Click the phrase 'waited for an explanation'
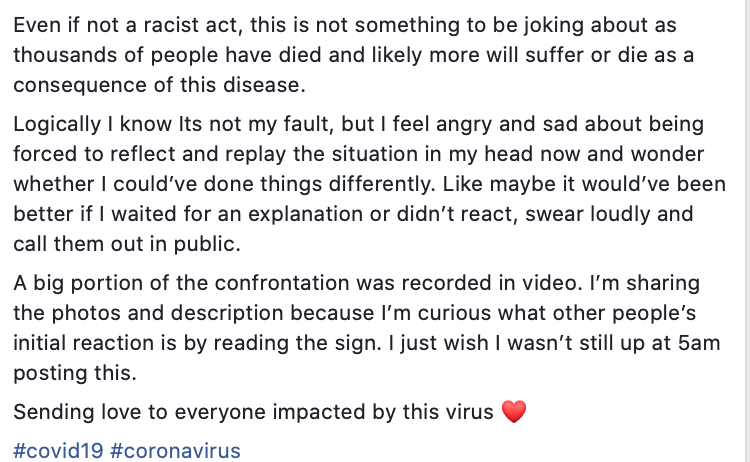750x462 pixels. pyautogui.click(x=237, y=214)
